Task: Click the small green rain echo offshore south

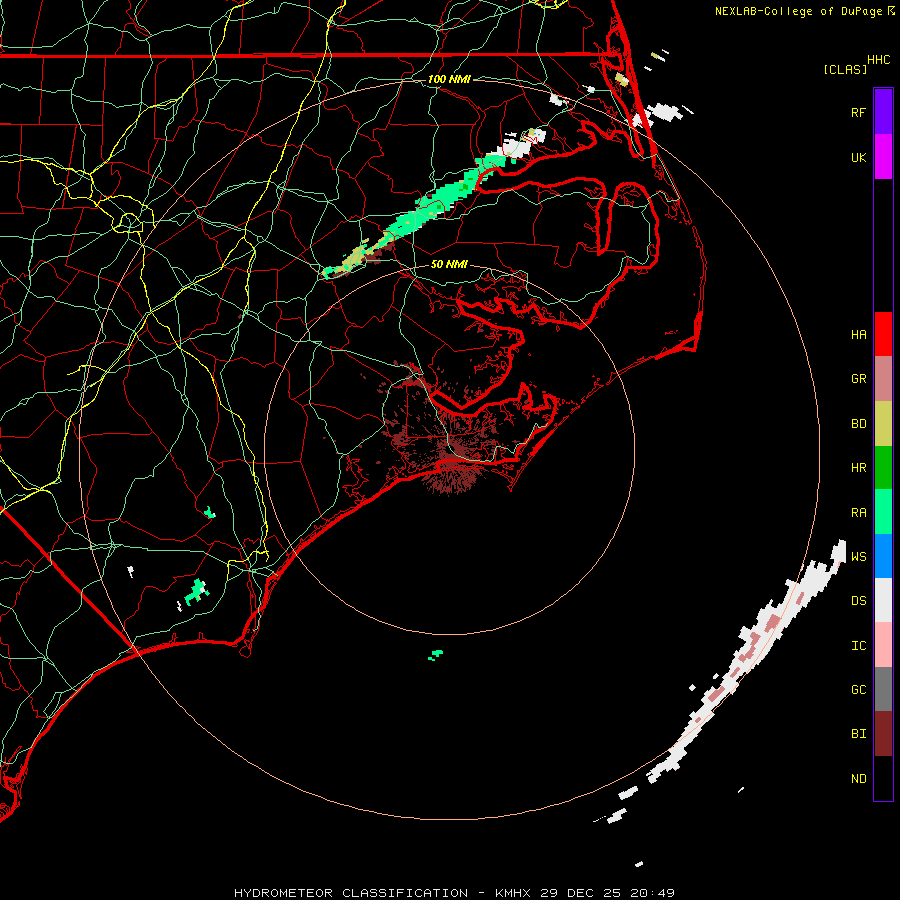Action: pos(436,655)
